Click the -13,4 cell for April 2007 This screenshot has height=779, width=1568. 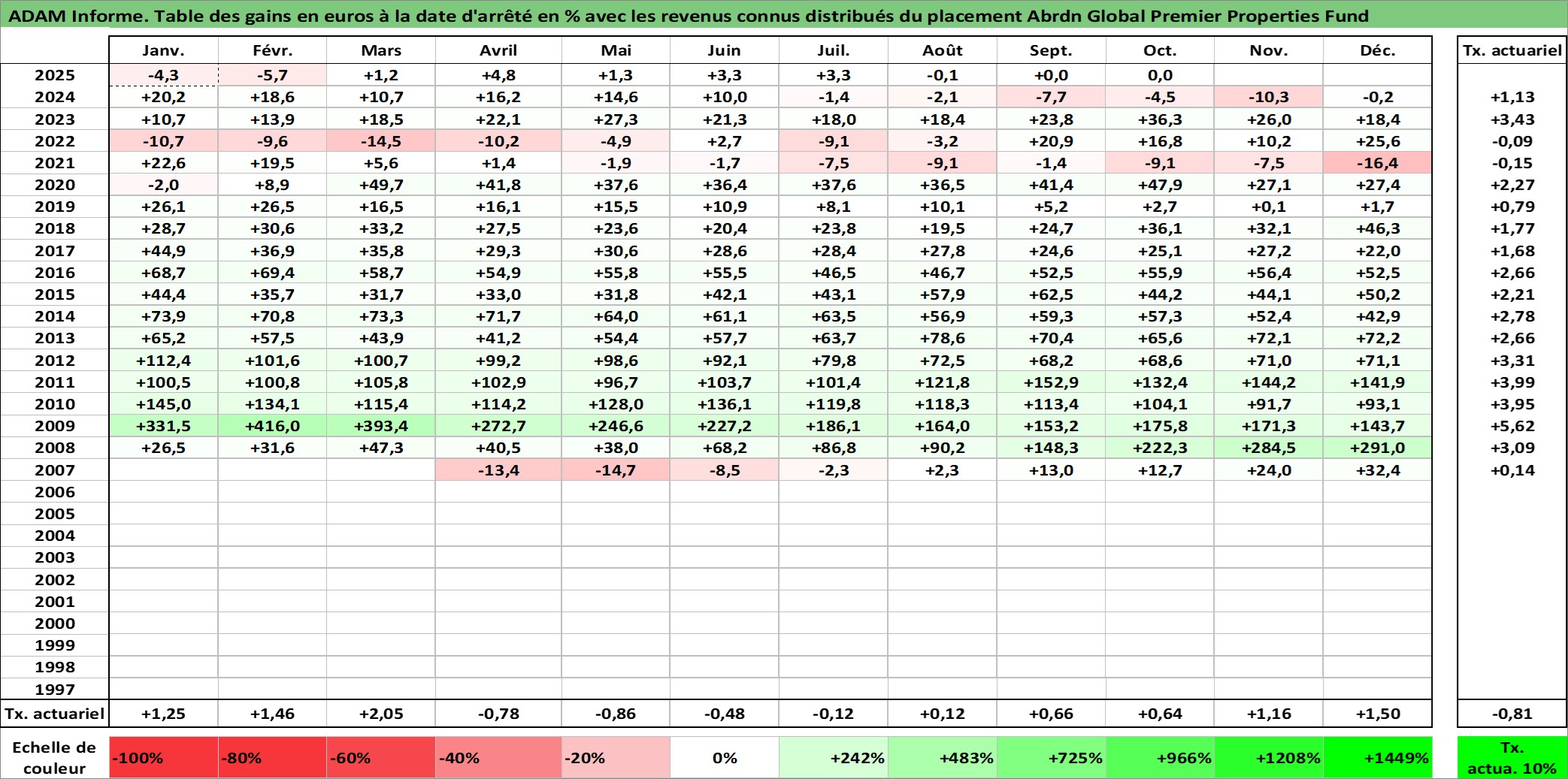click(x=498, y=470)
